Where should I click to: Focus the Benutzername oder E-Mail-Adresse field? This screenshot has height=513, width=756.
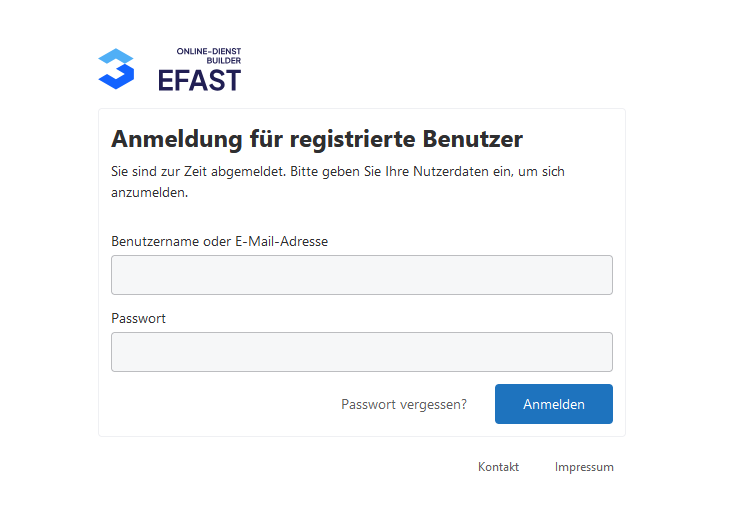361,275
